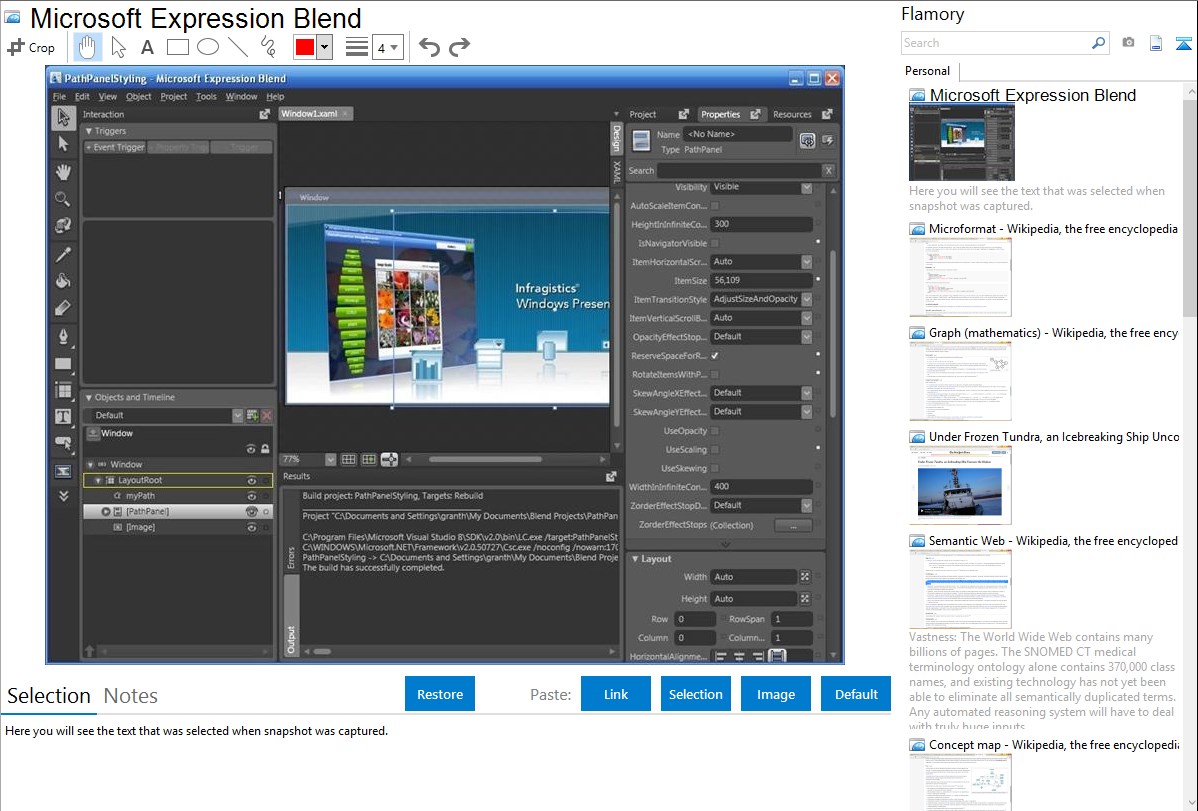Click the camera snapshot icon

coord(1128,43)
